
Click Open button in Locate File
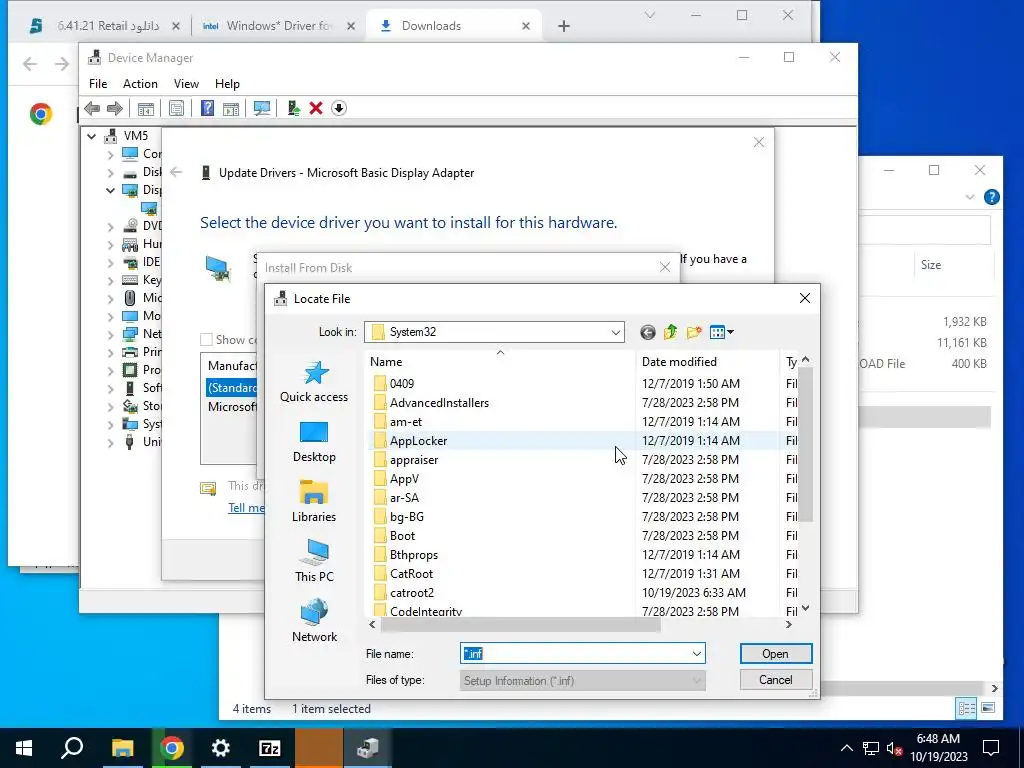tap(776, 654)
